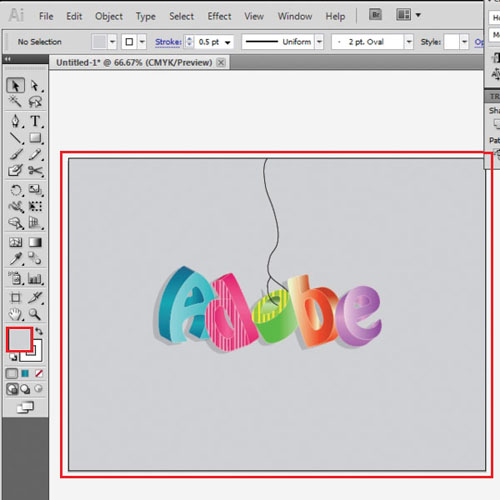Set paint mode to solid Color
Image resolution: width=500 pixels, height=500 pixels.
click(x=12, y=374)
